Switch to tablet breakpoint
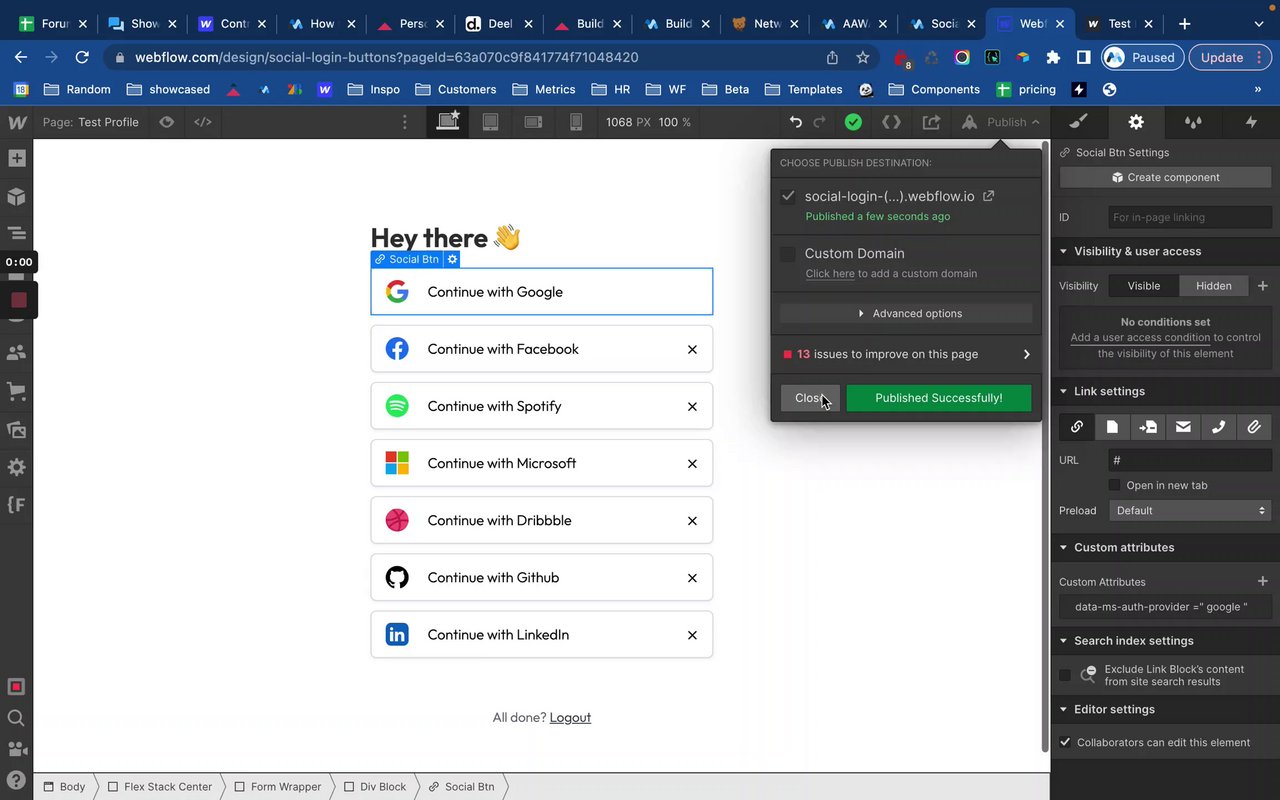The height and width of the screenshot is (800, 1280). 490,122
